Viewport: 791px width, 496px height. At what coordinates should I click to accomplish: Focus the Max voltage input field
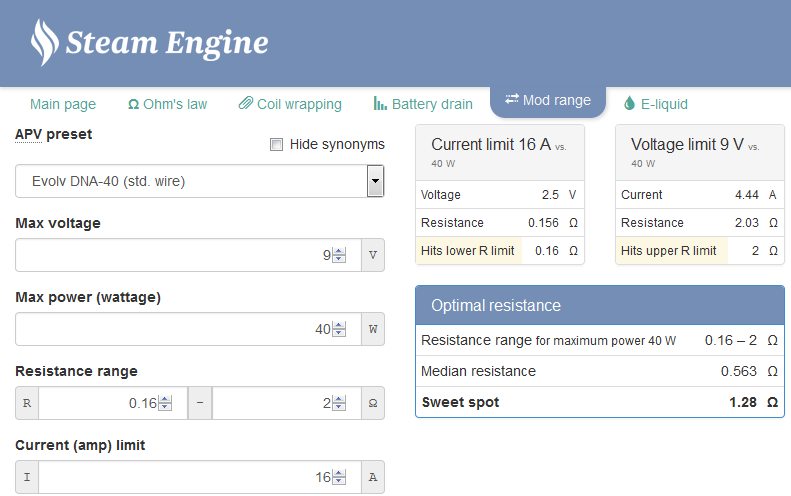pyautogui.click(x=170, y=255)
